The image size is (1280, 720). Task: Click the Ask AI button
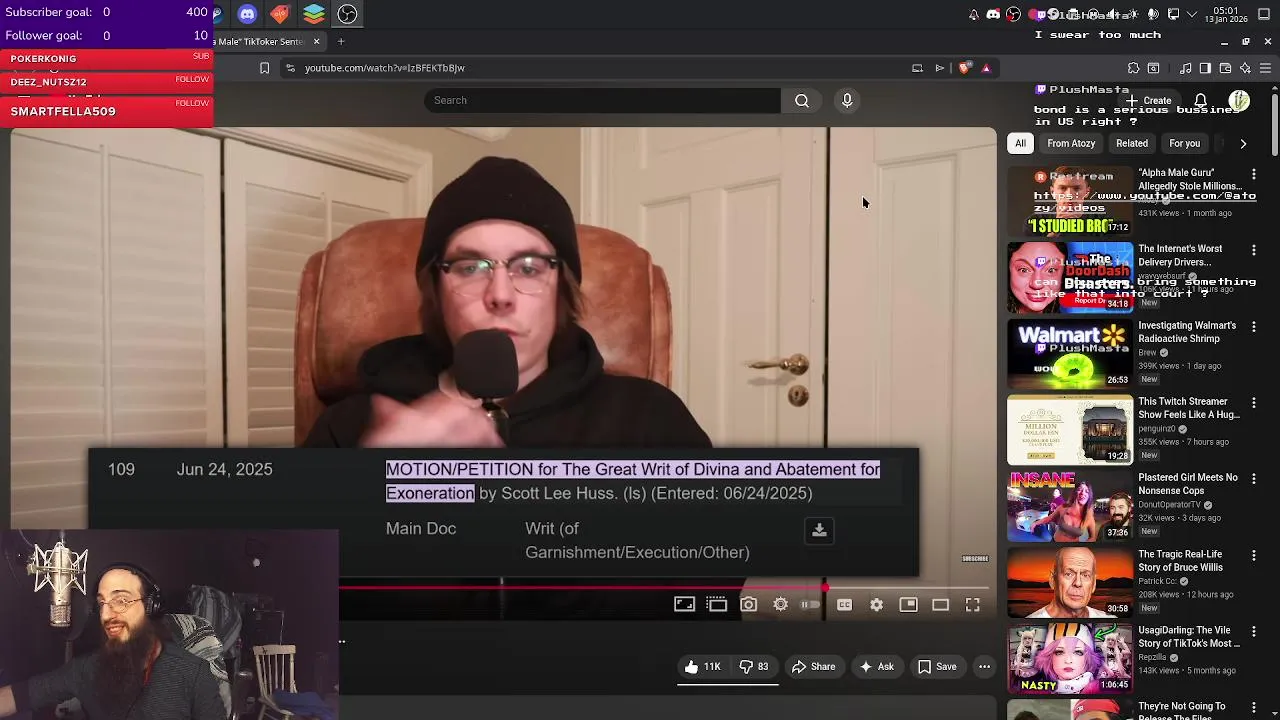click(x=876, y=667)
